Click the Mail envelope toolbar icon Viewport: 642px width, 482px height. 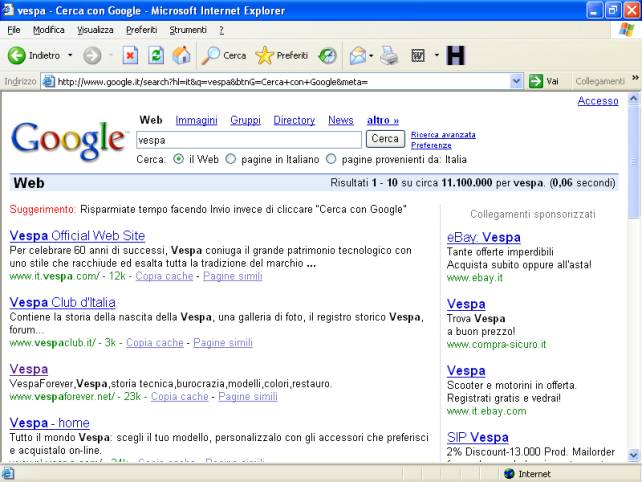[358, 55]
